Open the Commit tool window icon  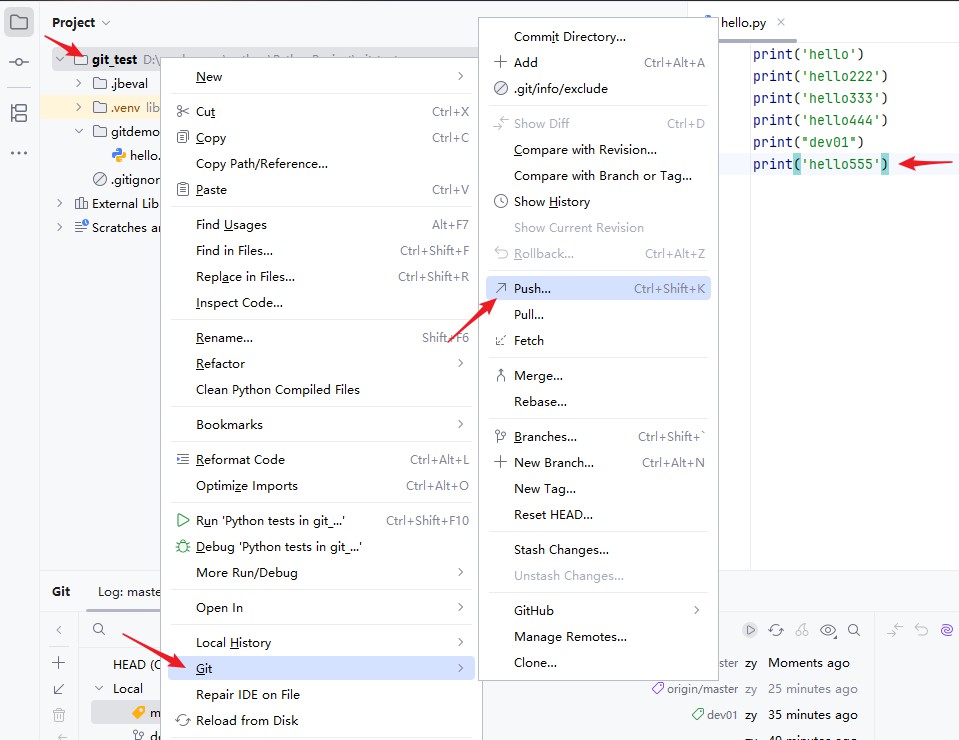click(x=19, y=62)
